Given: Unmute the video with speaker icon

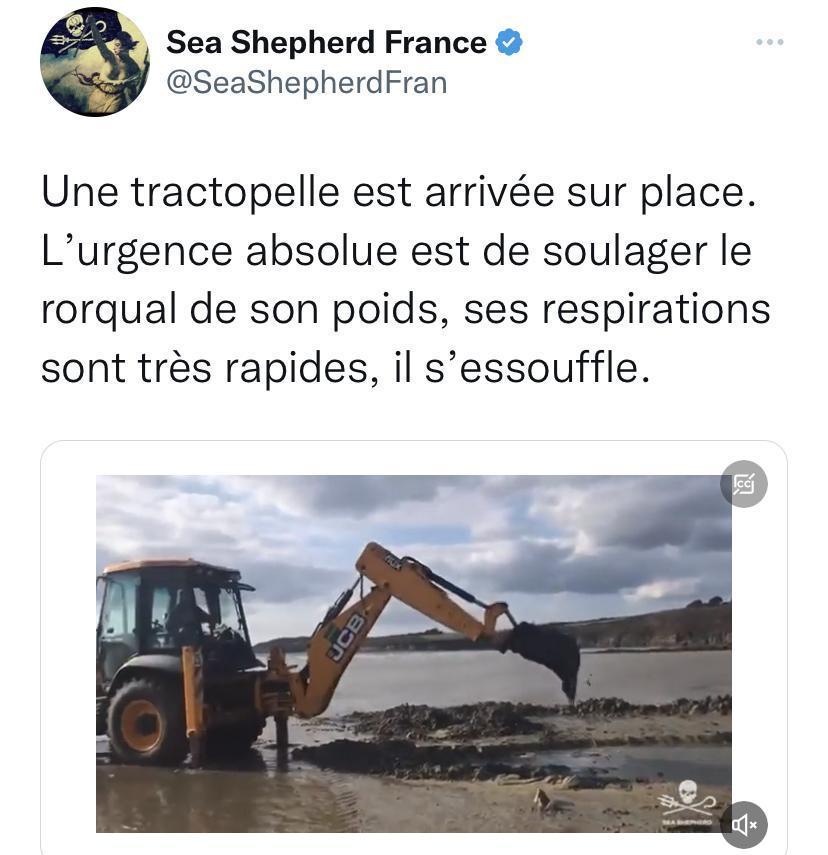Looking at the screenshot, I should 743,825.
